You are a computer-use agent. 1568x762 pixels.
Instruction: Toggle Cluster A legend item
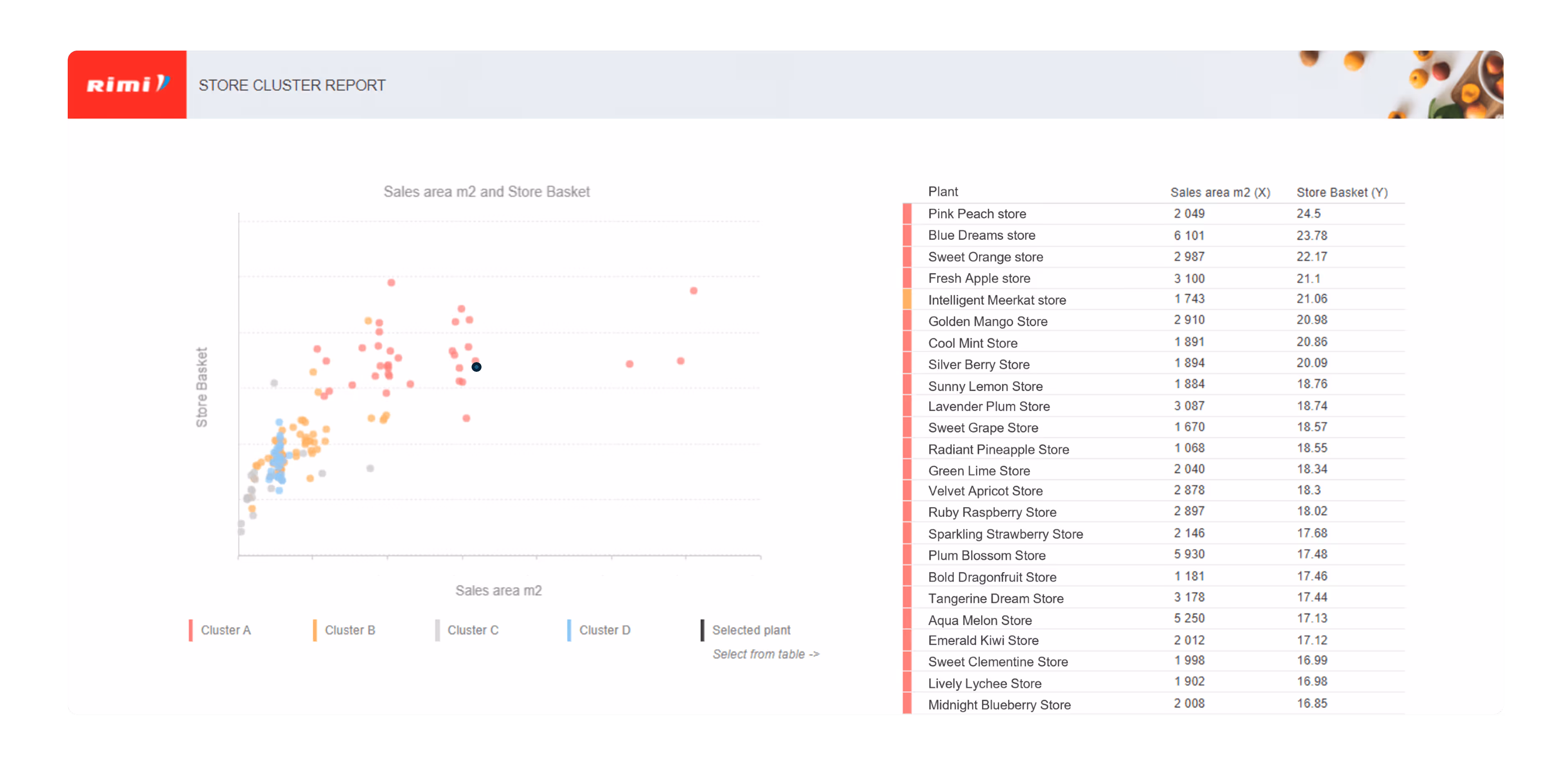pyautogui.click(x=225, y=630)
